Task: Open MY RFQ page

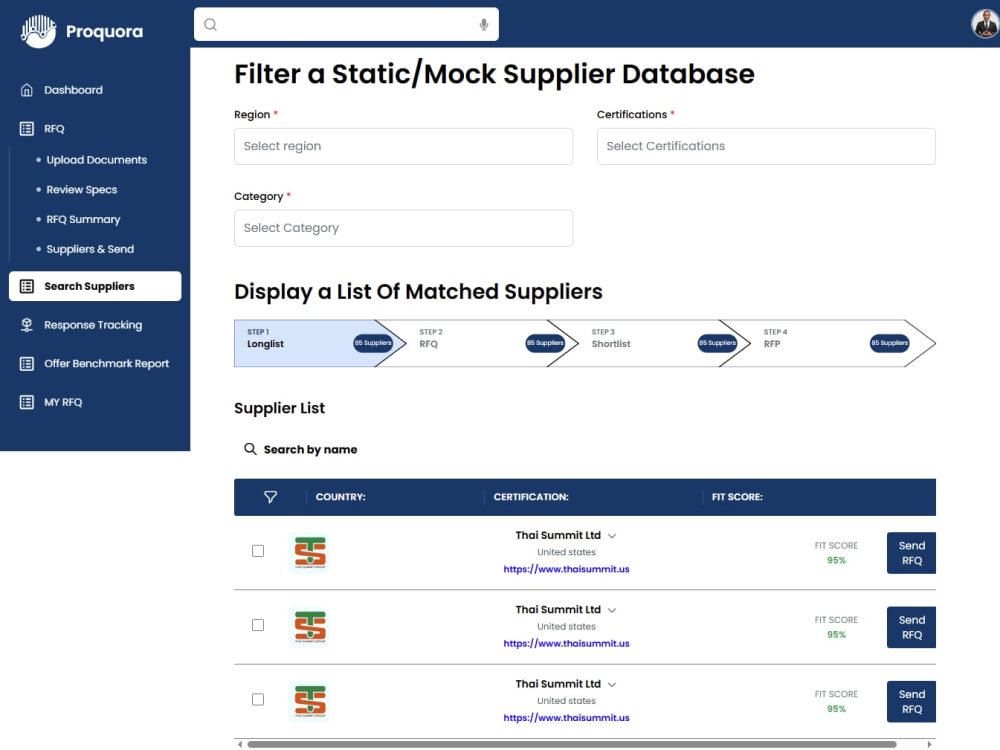Action: pos(63,402)
